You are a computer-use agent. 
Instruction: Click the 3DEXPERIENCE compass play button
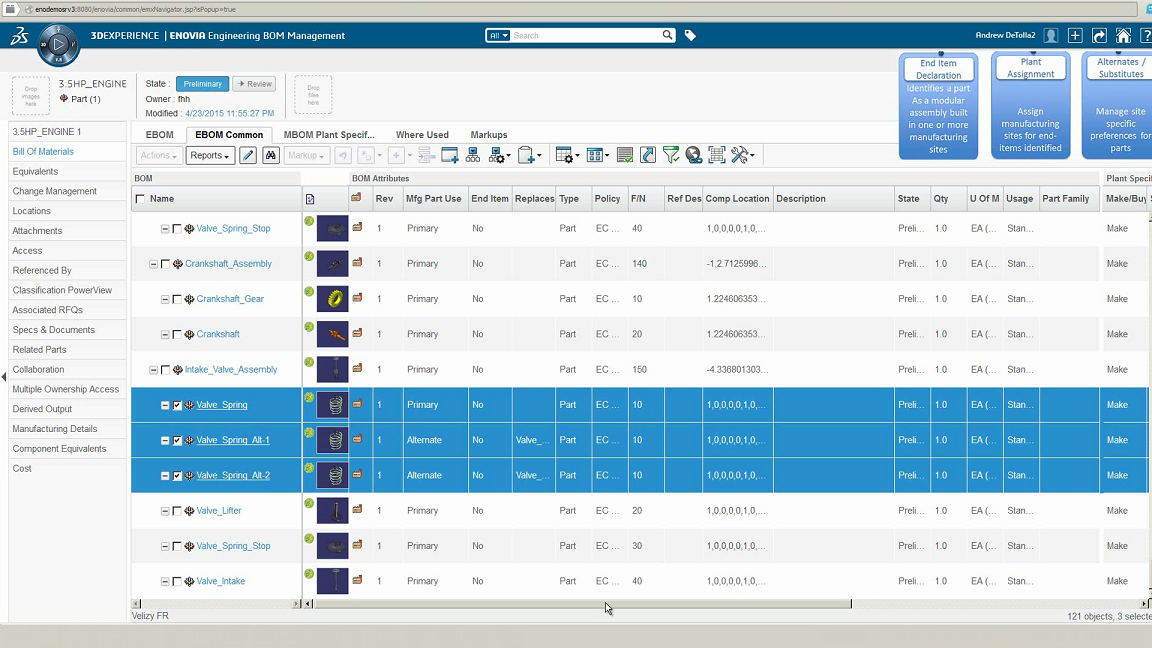pos(58,44)
